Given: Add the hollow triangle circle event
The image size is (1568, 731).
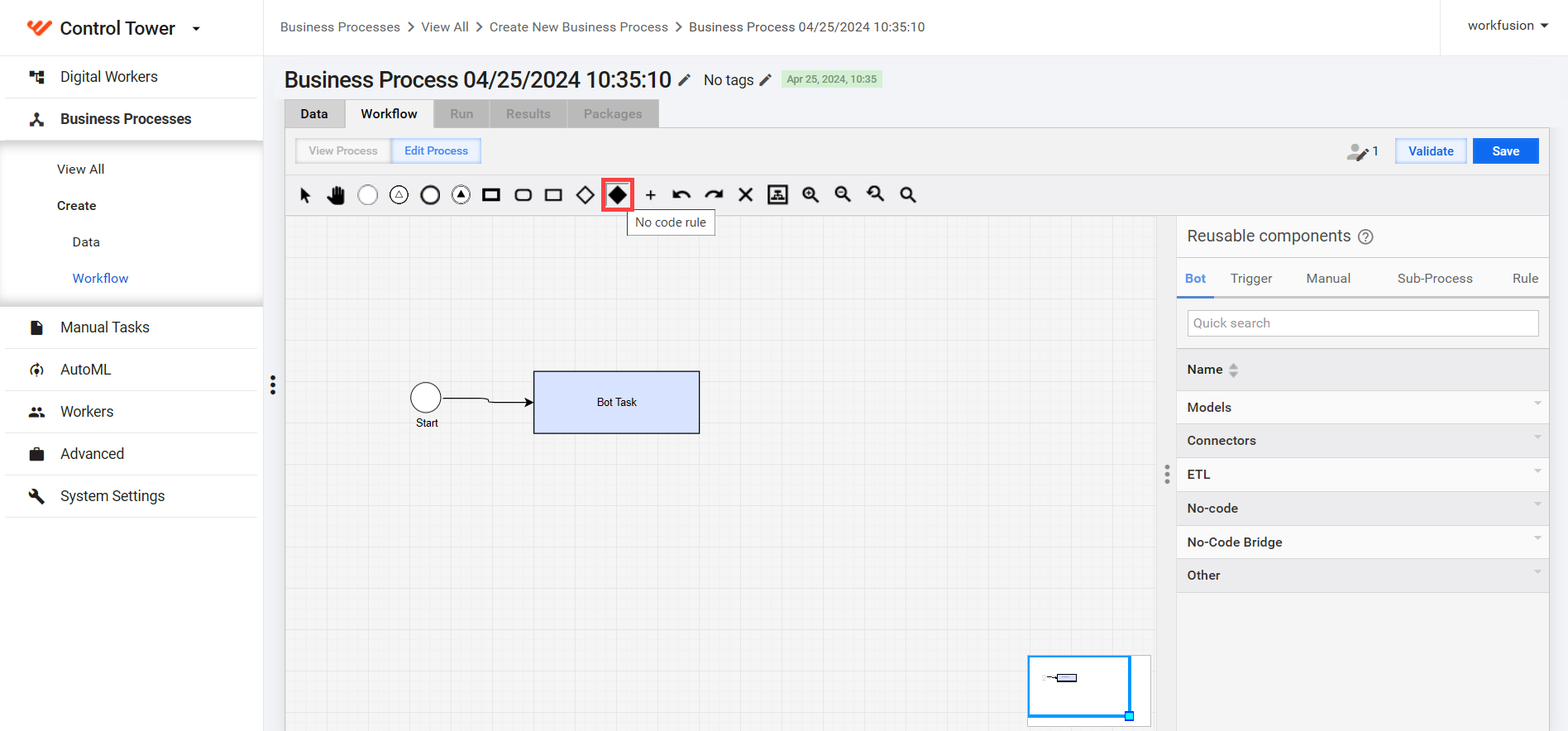Looking at the screenshot, I should click(399, 195).
